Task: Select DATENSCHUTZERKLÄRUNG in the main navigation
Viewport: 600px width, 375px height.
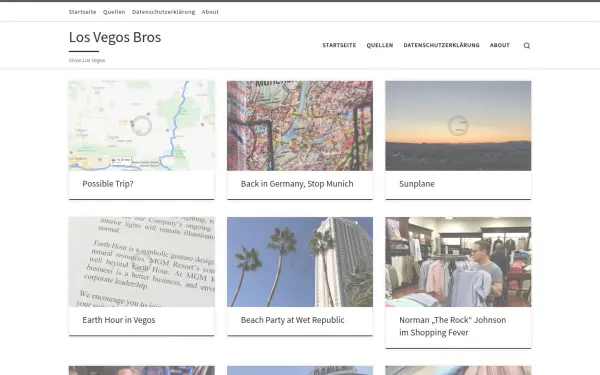Action: pyautogui.click(x=441, y=45)
